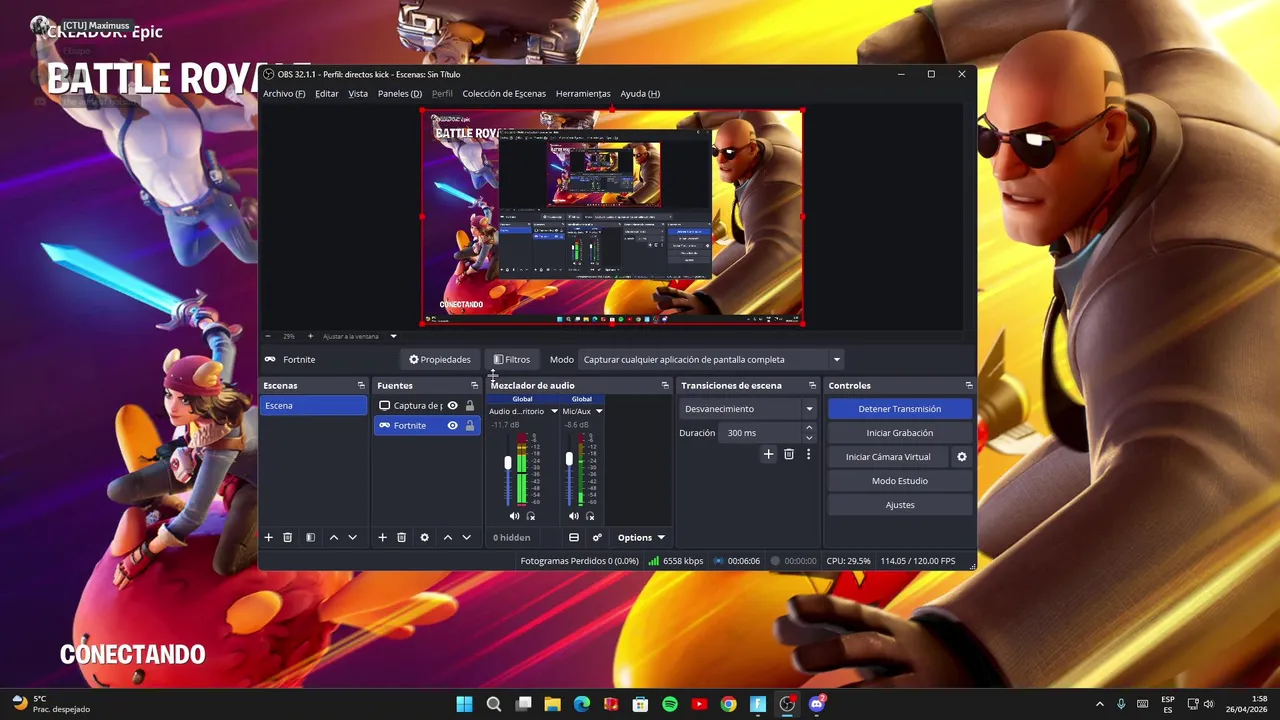
Task: Add a new source in Fuentes panel
Action: point(382,537)
